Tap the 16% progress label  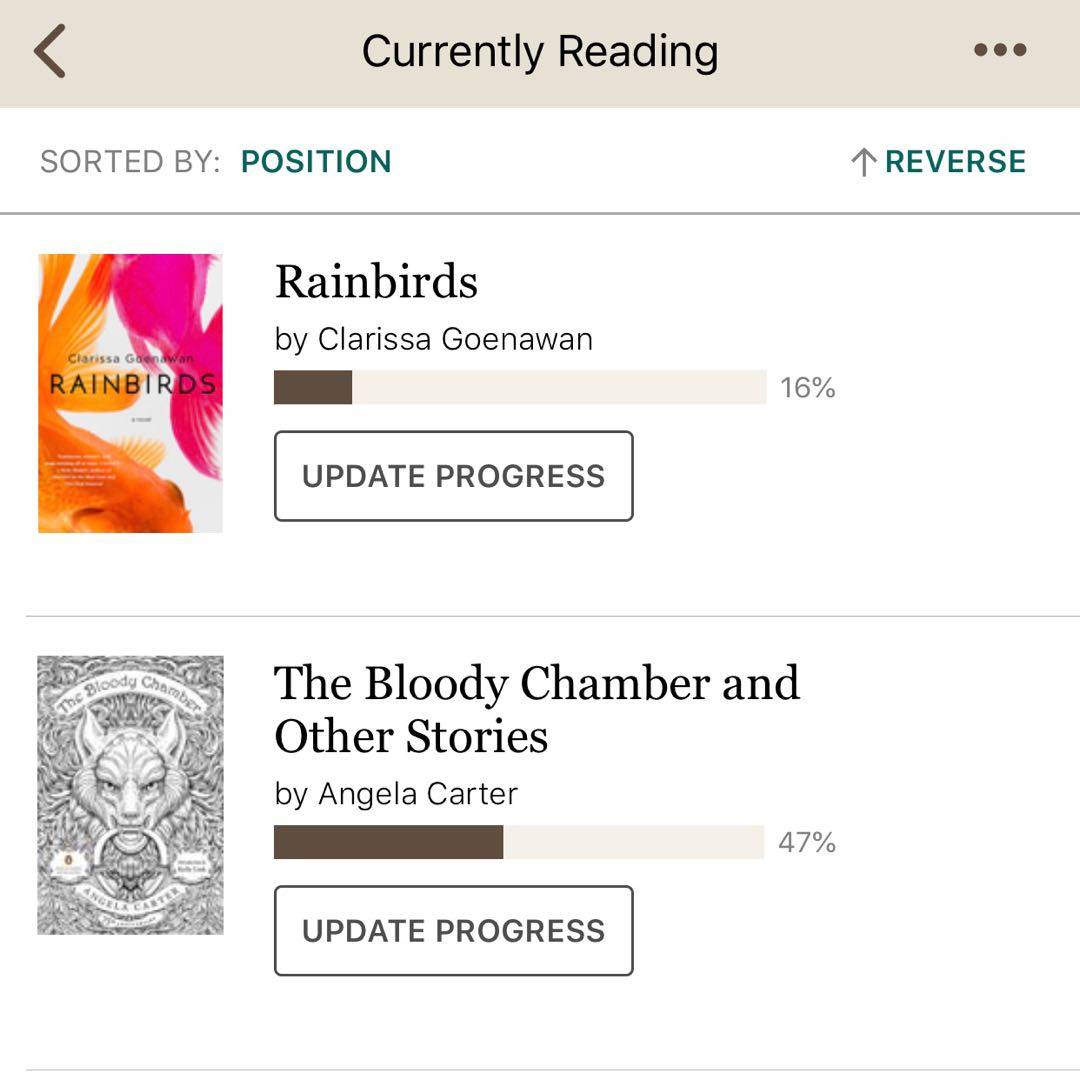pyautogui.click(x=807, y=388)
